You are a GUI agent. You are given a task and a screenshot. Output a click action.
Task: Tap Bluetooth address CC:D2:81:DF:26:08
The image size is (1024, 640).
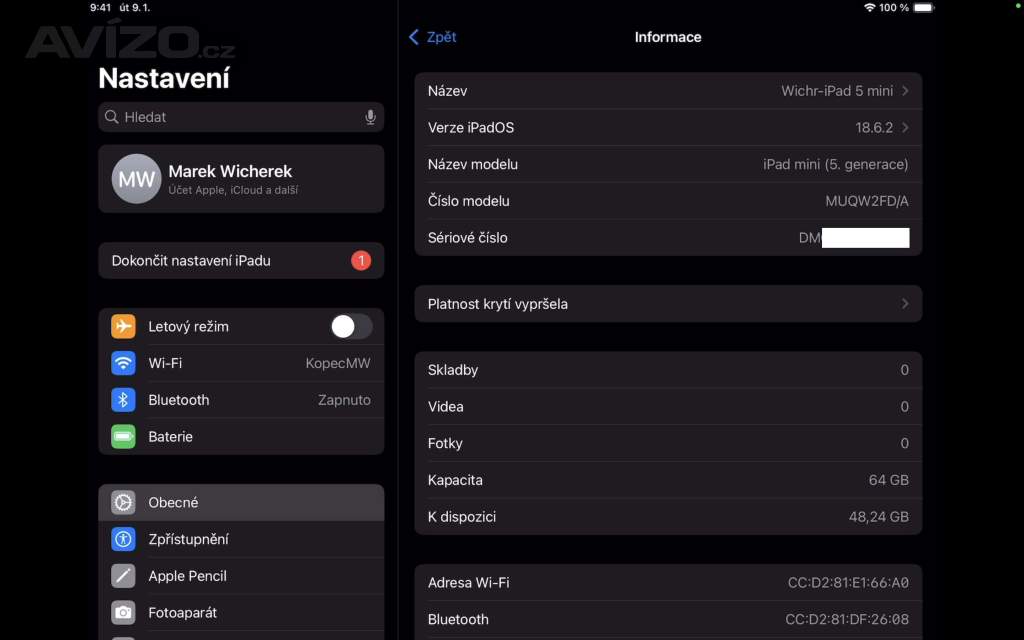[x=846, y=619]
